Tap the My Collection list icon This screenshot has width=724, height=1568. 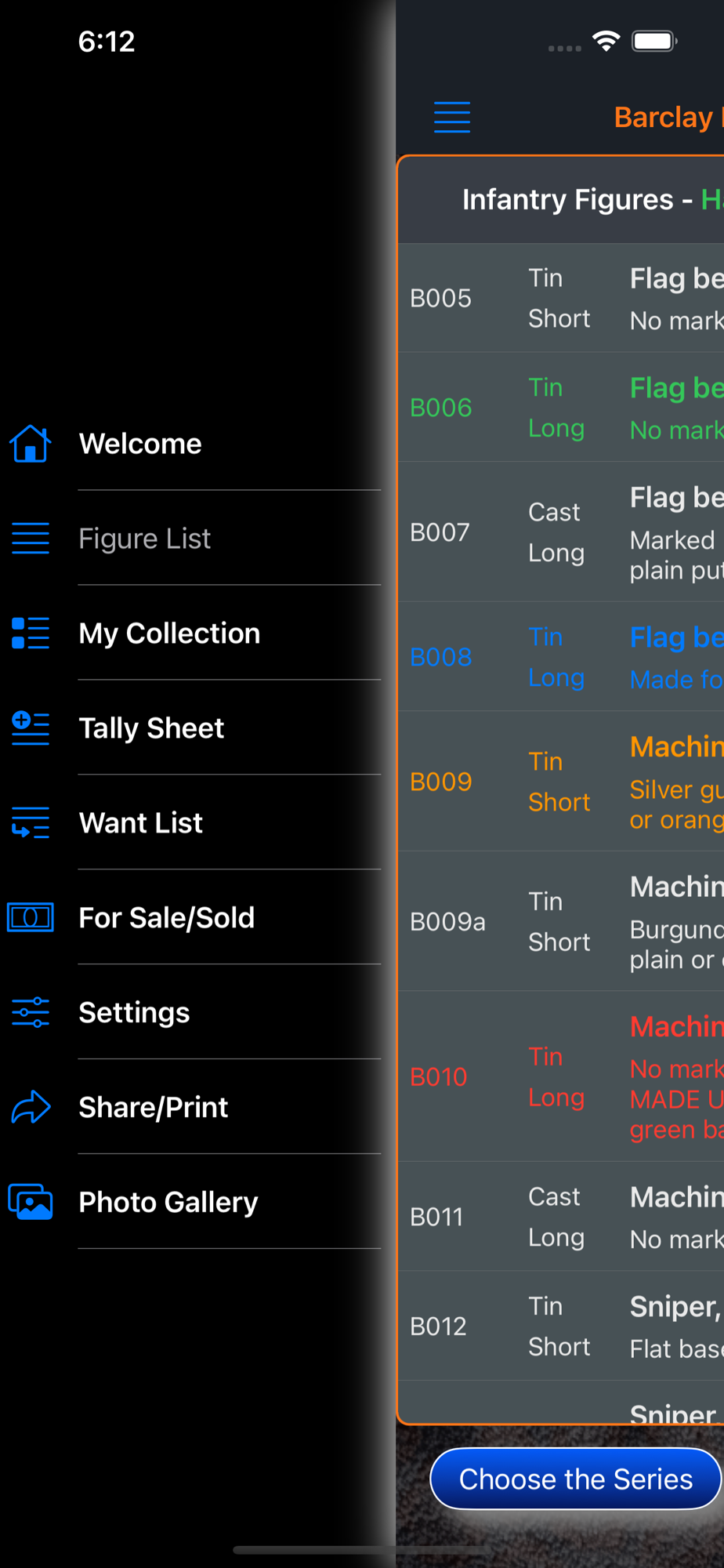pos(31,633)
